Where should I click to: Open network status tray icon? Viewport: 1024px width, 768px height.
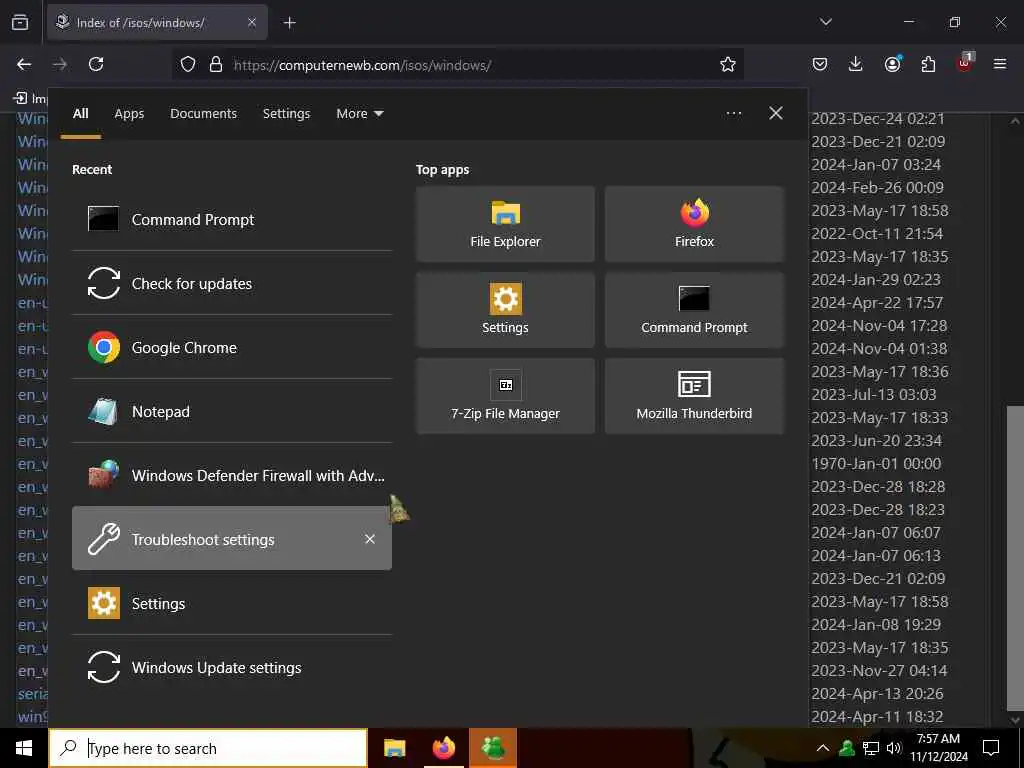pos(871,748)
